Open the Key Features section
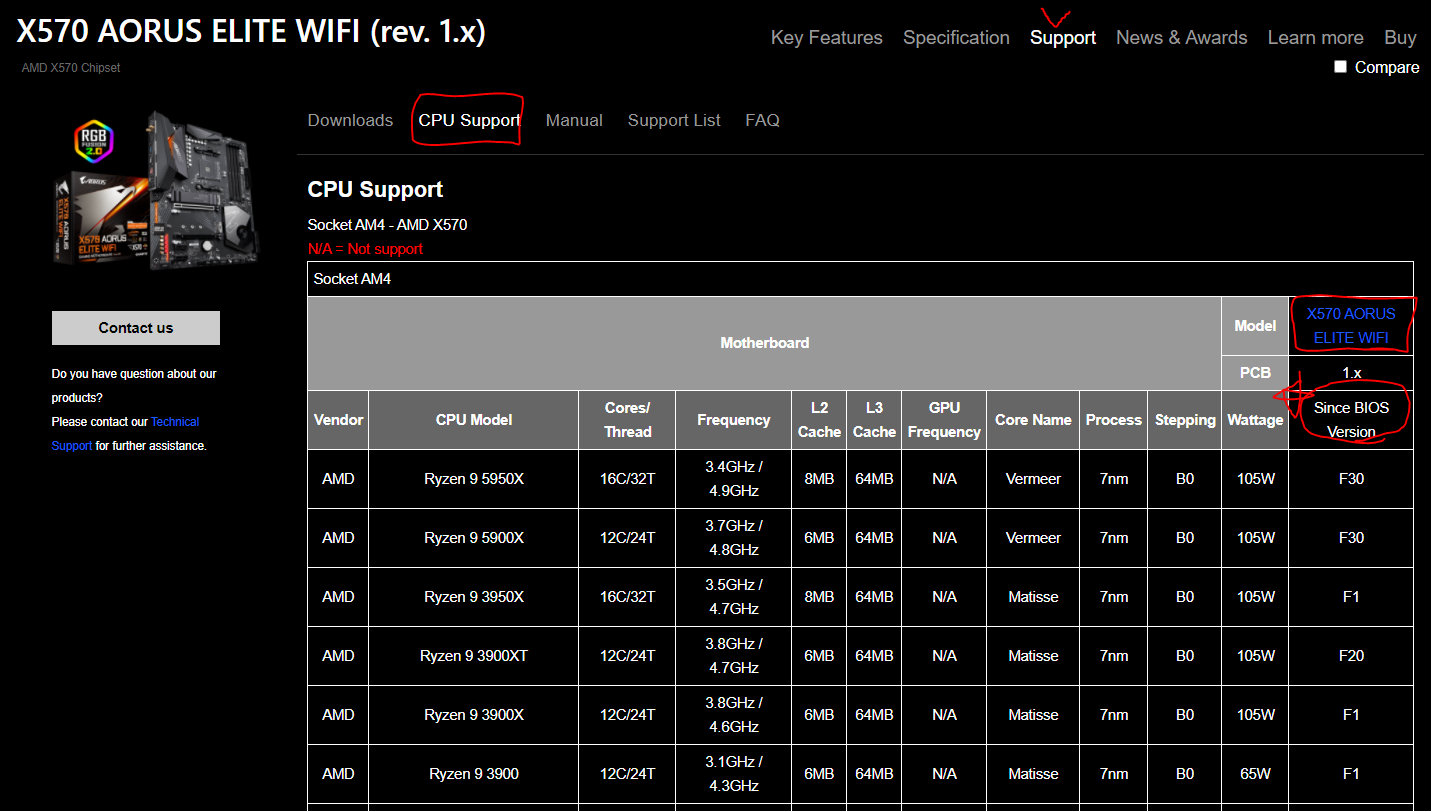Image resolution: width=1431 pixels, height=811 pixels. point(826,37)
